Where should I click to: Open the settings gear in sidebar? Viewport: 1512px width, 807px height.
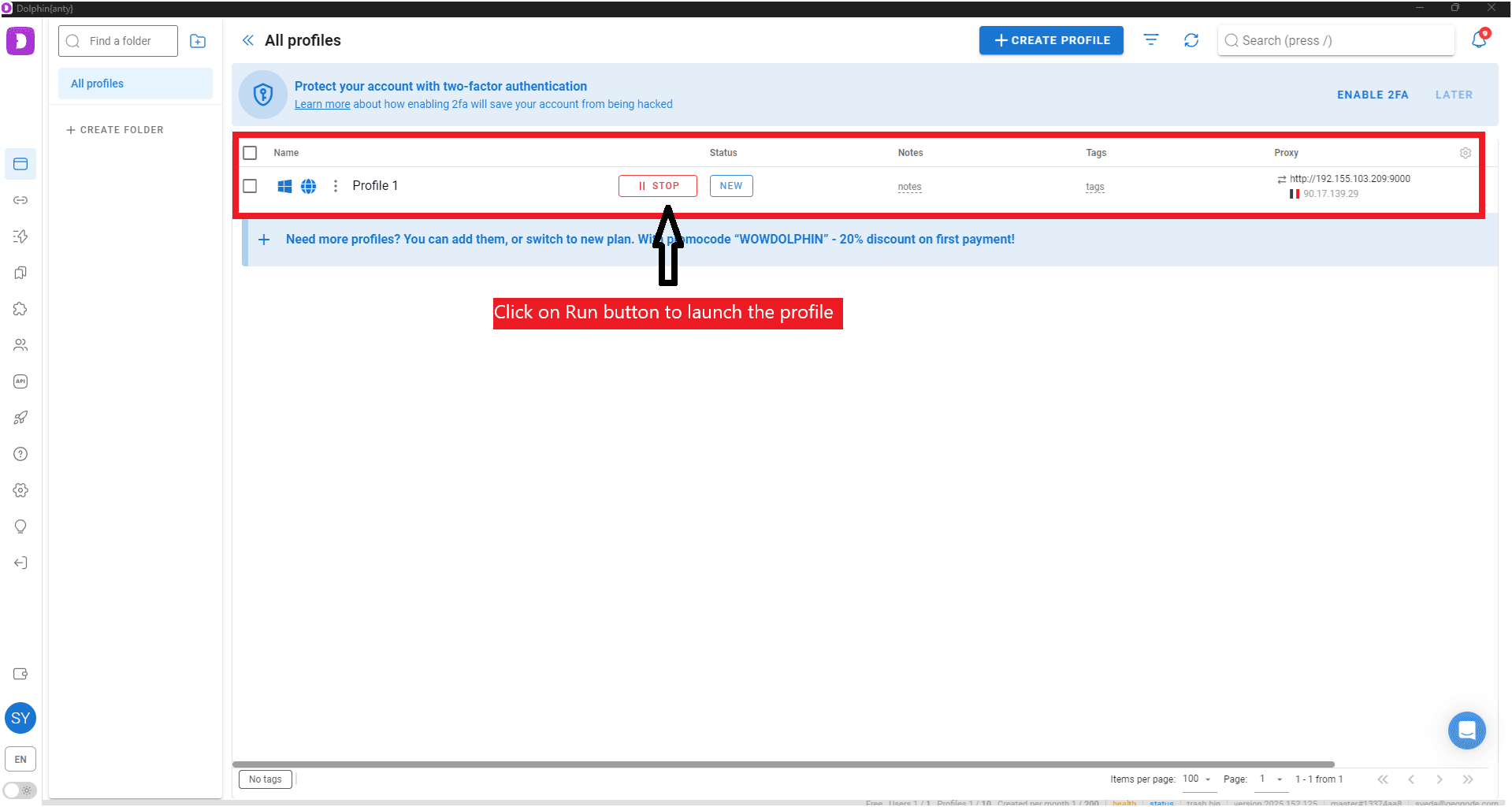coord(20,490)
